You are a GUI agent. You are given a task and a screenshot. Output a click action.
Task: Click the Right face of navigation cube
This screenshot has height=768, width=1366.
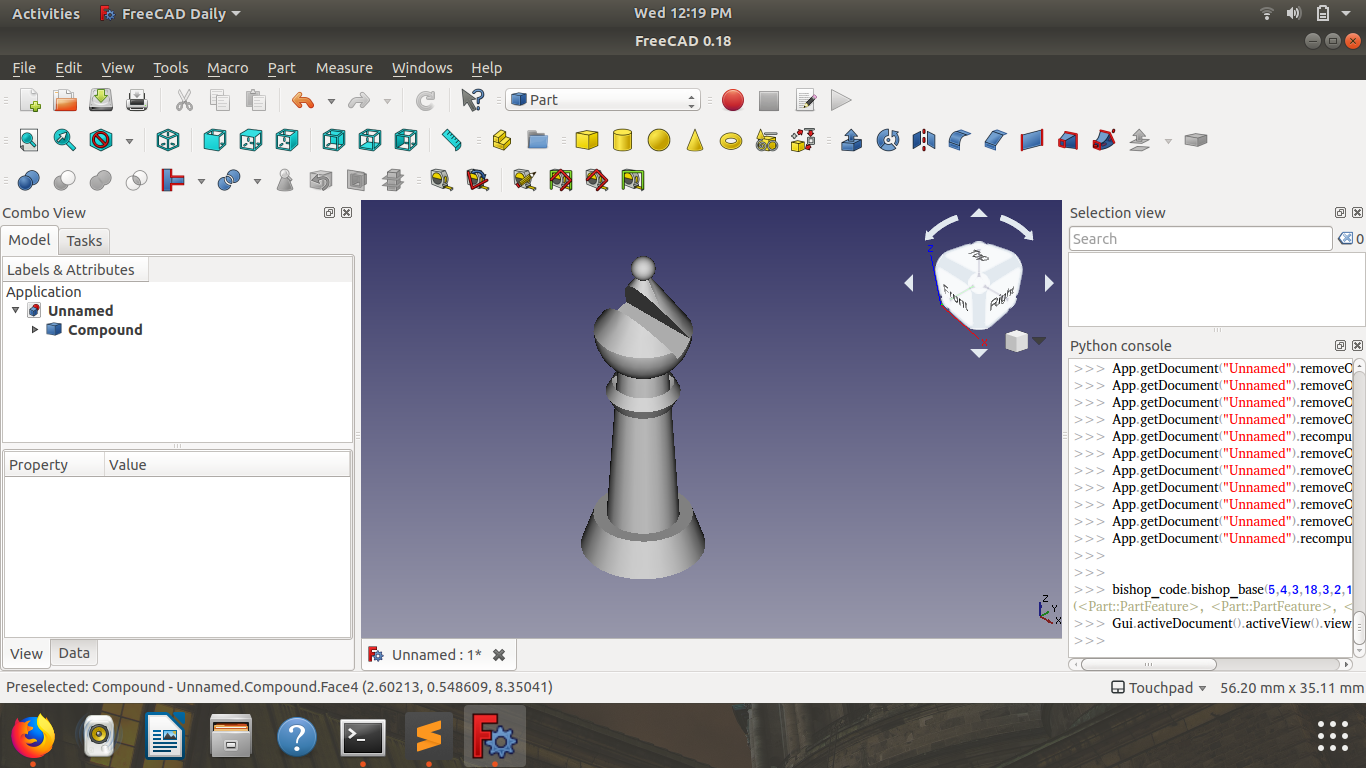coord(1001,296)
